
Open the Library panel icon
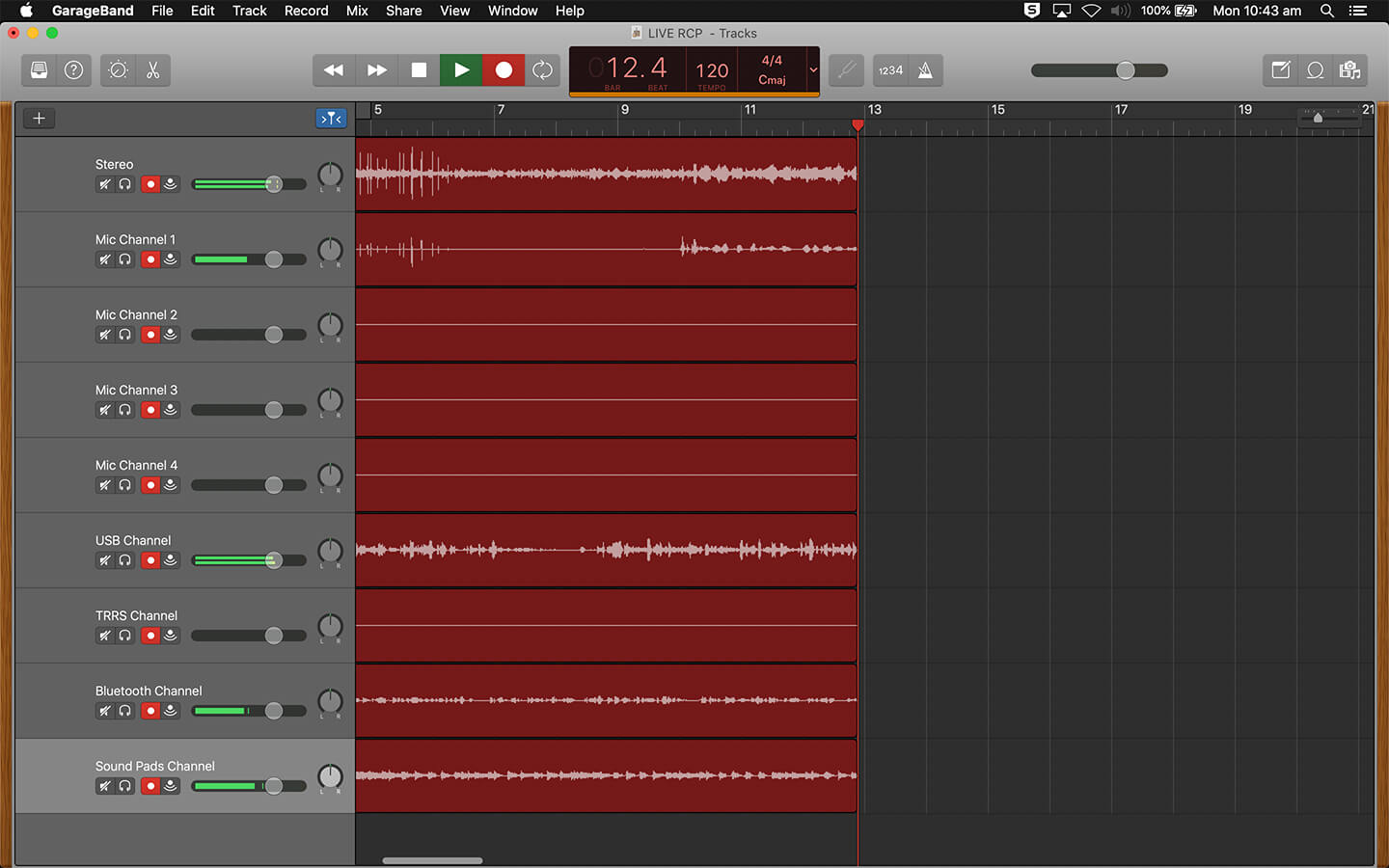tap(39, 70)
